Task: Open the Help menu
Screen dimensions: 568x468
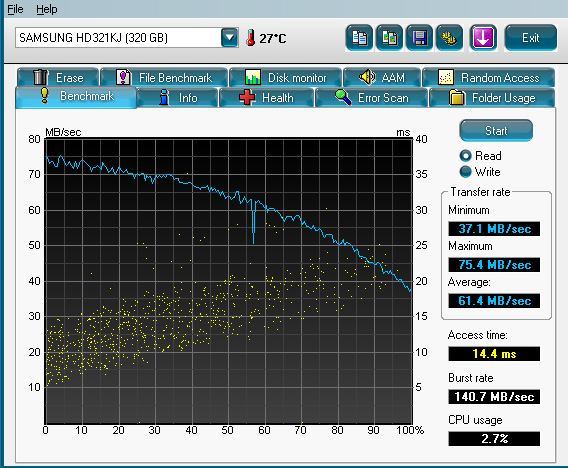Action: (x=47, y=9)
